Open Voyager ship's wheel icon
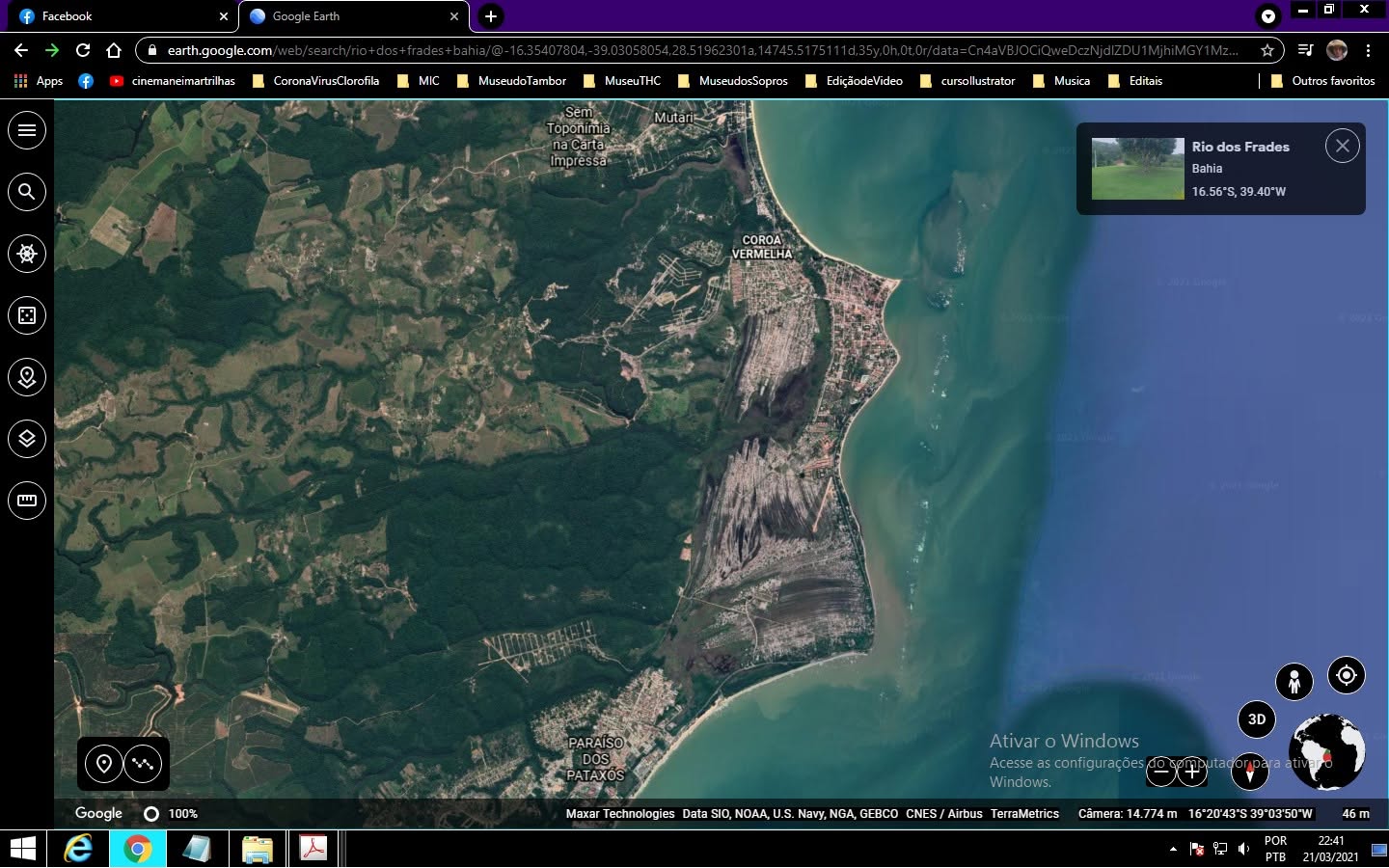1389x868 pixels. click(27, 254)
